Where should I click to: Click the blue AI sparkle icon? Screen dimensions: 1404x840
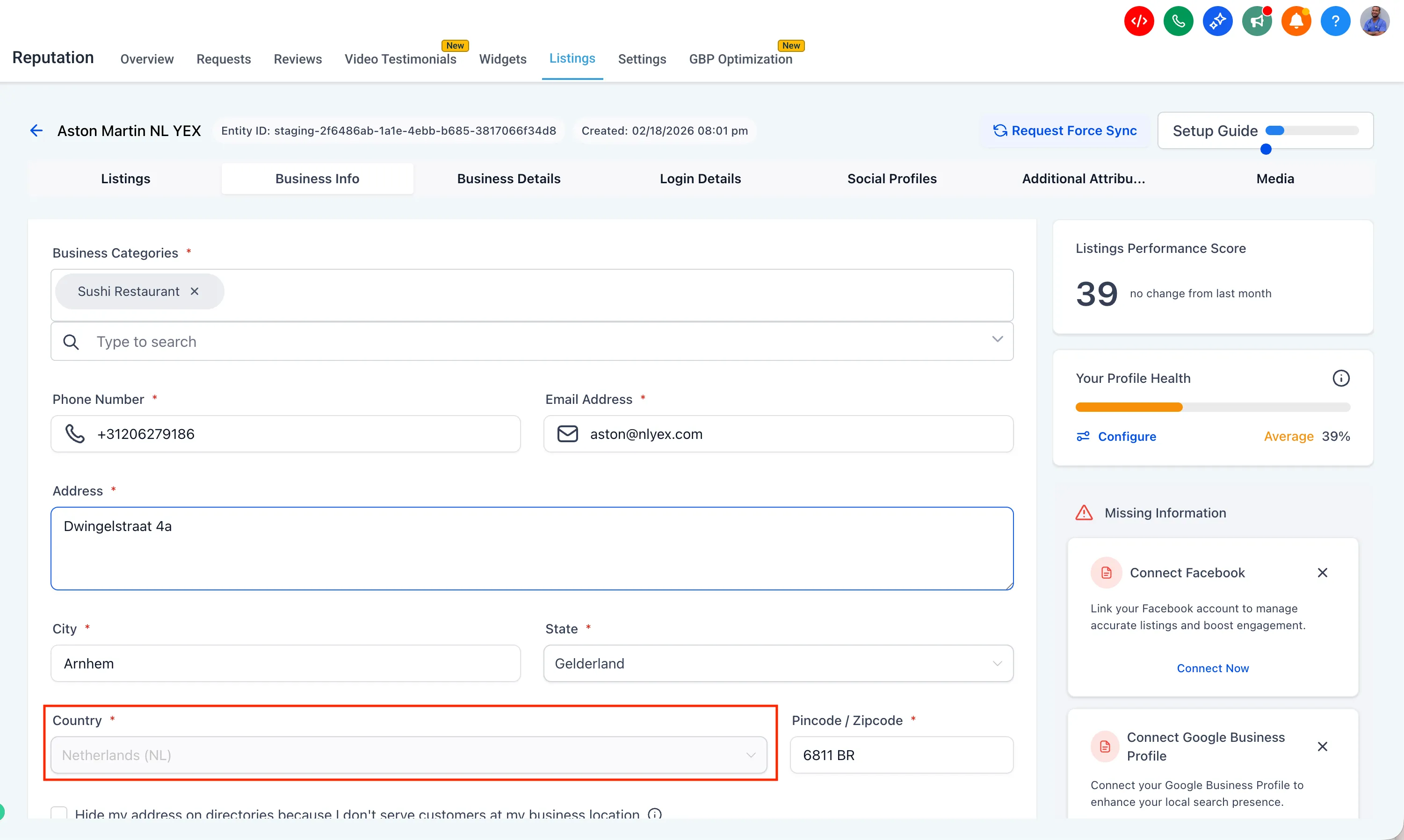coord(1217,22)
